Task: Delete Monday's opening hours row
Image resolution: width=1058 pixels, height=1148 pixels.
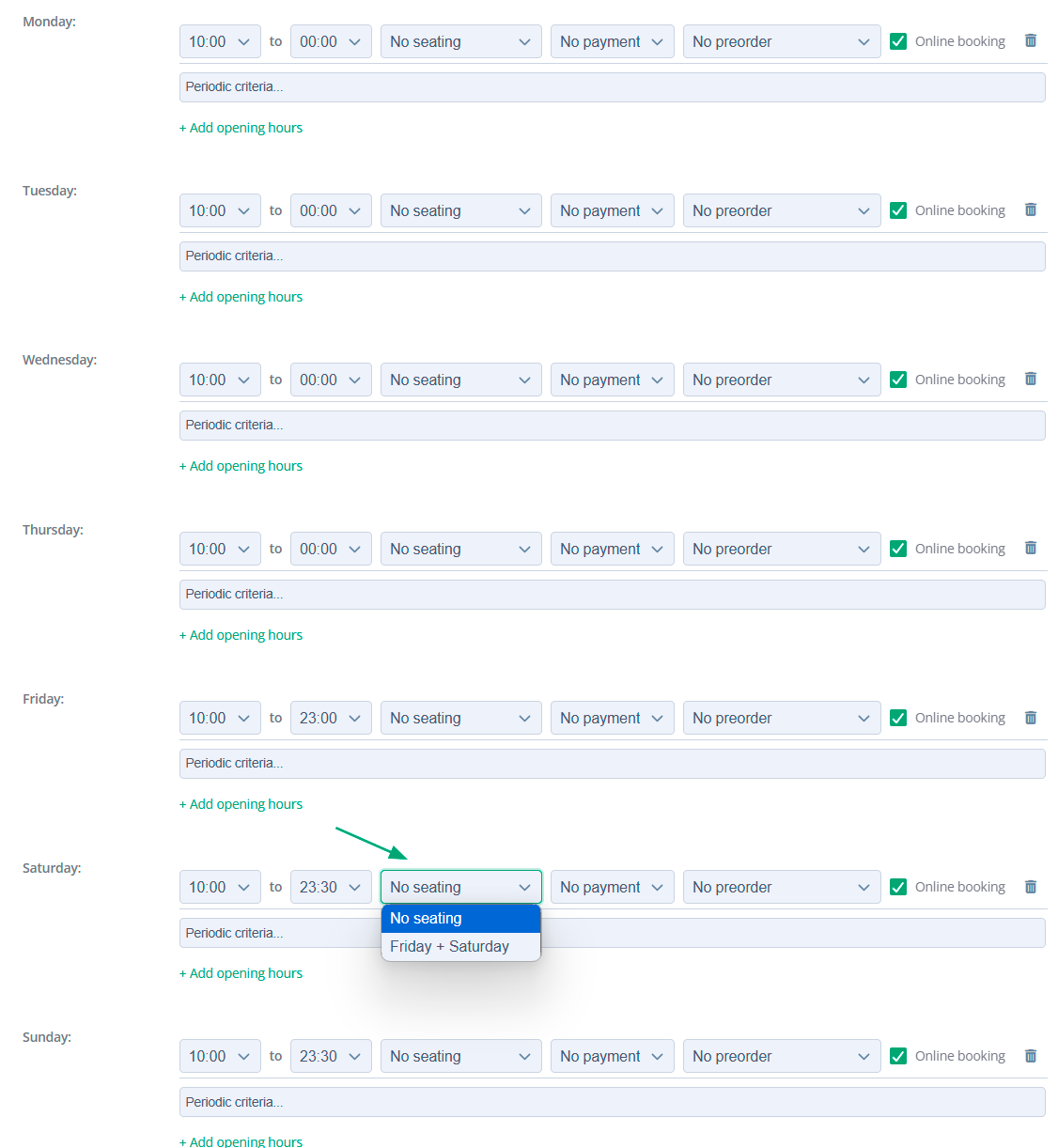Action: click(1031, 40)
